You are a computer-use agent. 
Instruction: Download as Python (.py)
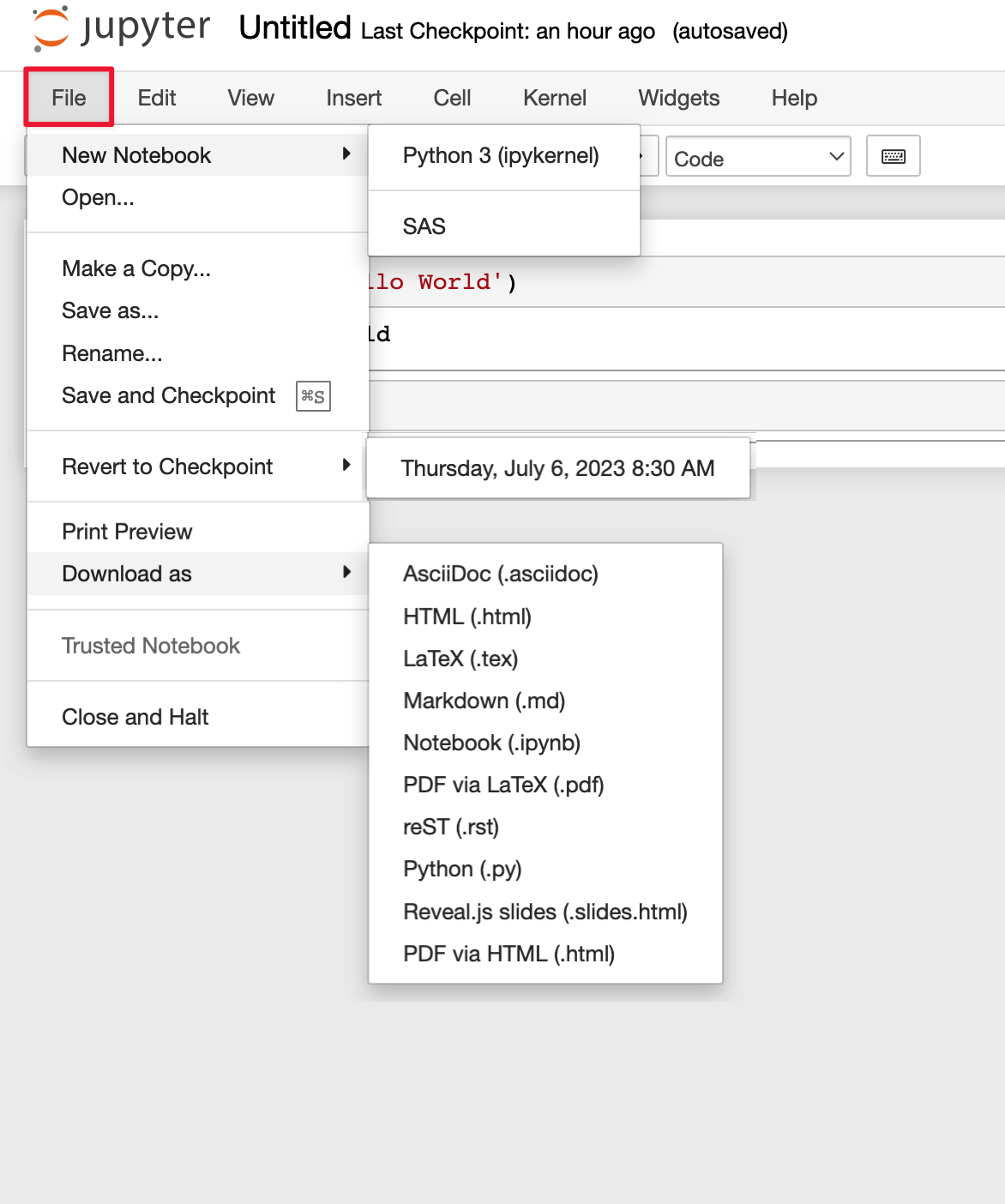pyautogui.click(x=545, y=869)
